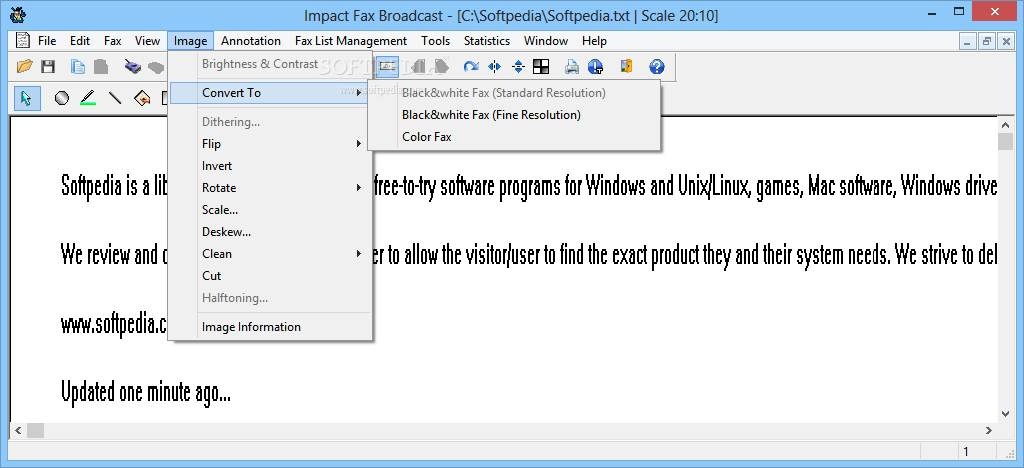Expand the Convert To submenu arrow
The width and height of the screenshot is (1024, 468).
click(359, 93)
